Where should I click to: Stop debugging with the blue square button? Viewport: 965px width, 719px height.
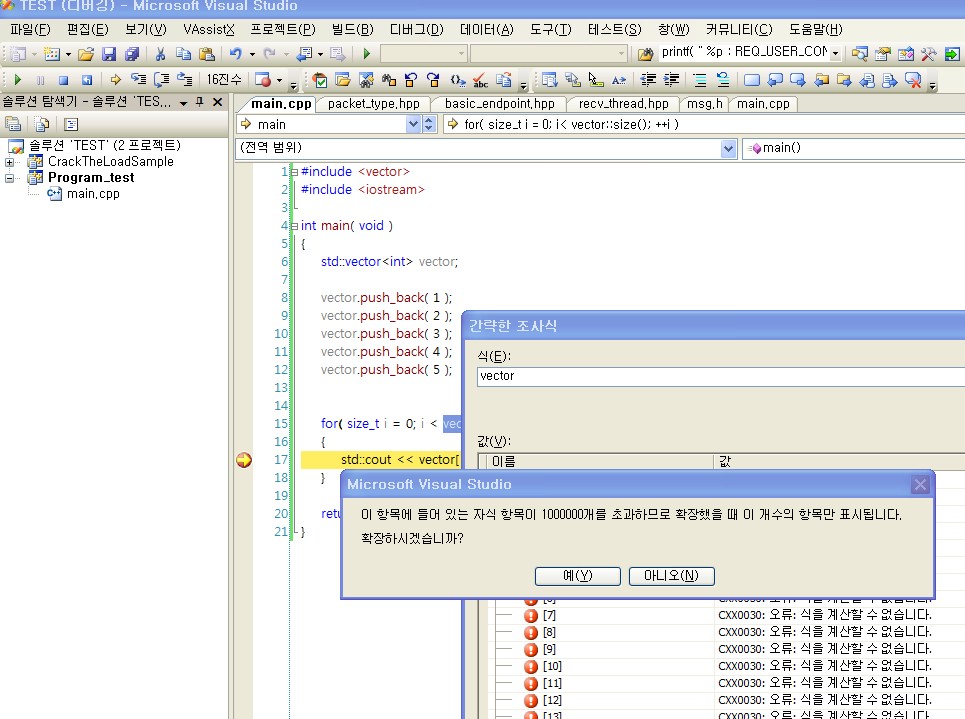click(x=63, y=79)
